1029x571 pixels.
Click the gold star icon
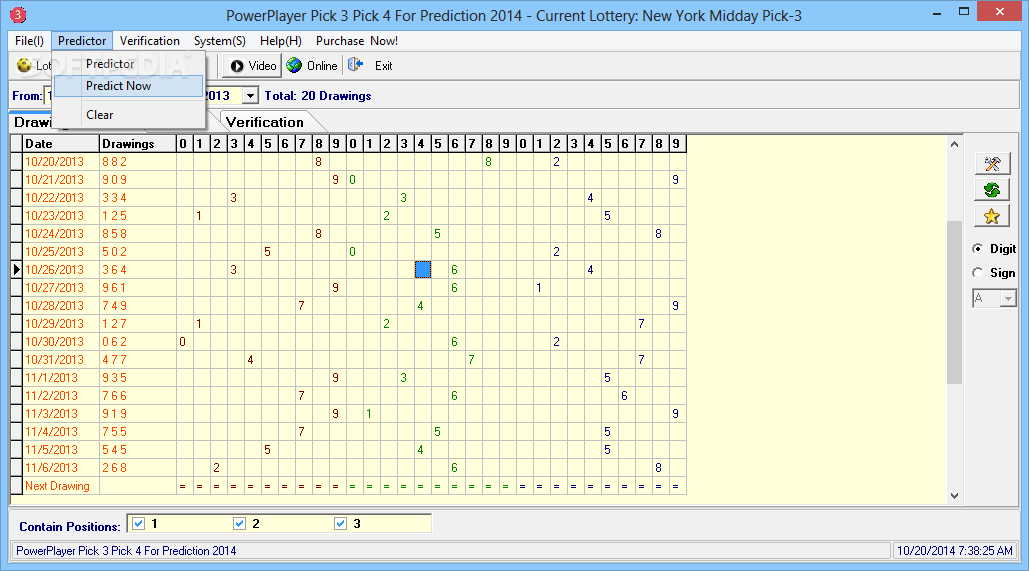(x=992, y=216)
